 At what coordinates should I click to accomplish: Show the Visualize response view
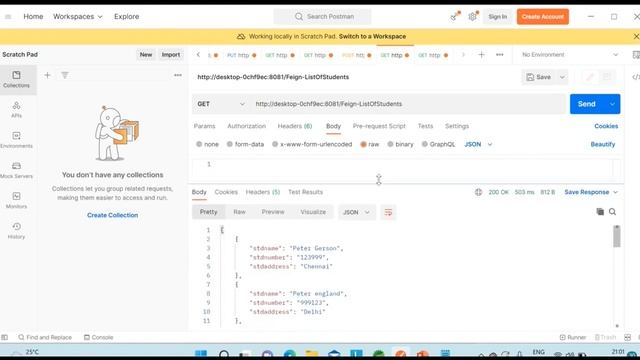[x=313, y=212]
